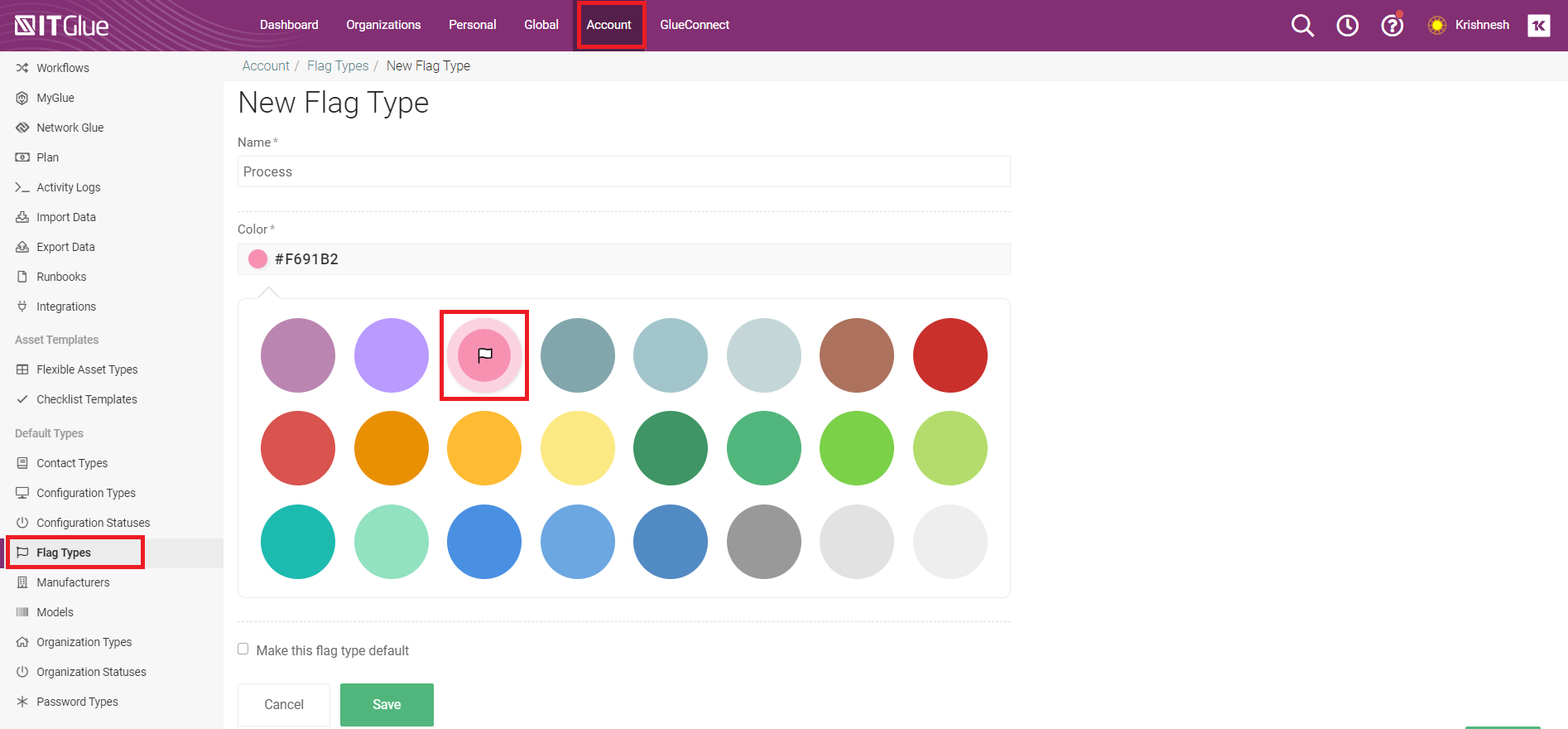Image resolution: width=1568 pixels, height=729 pixels.
Task: Click the user avatar icon at top right
Action: click(x=1538, y=26)
